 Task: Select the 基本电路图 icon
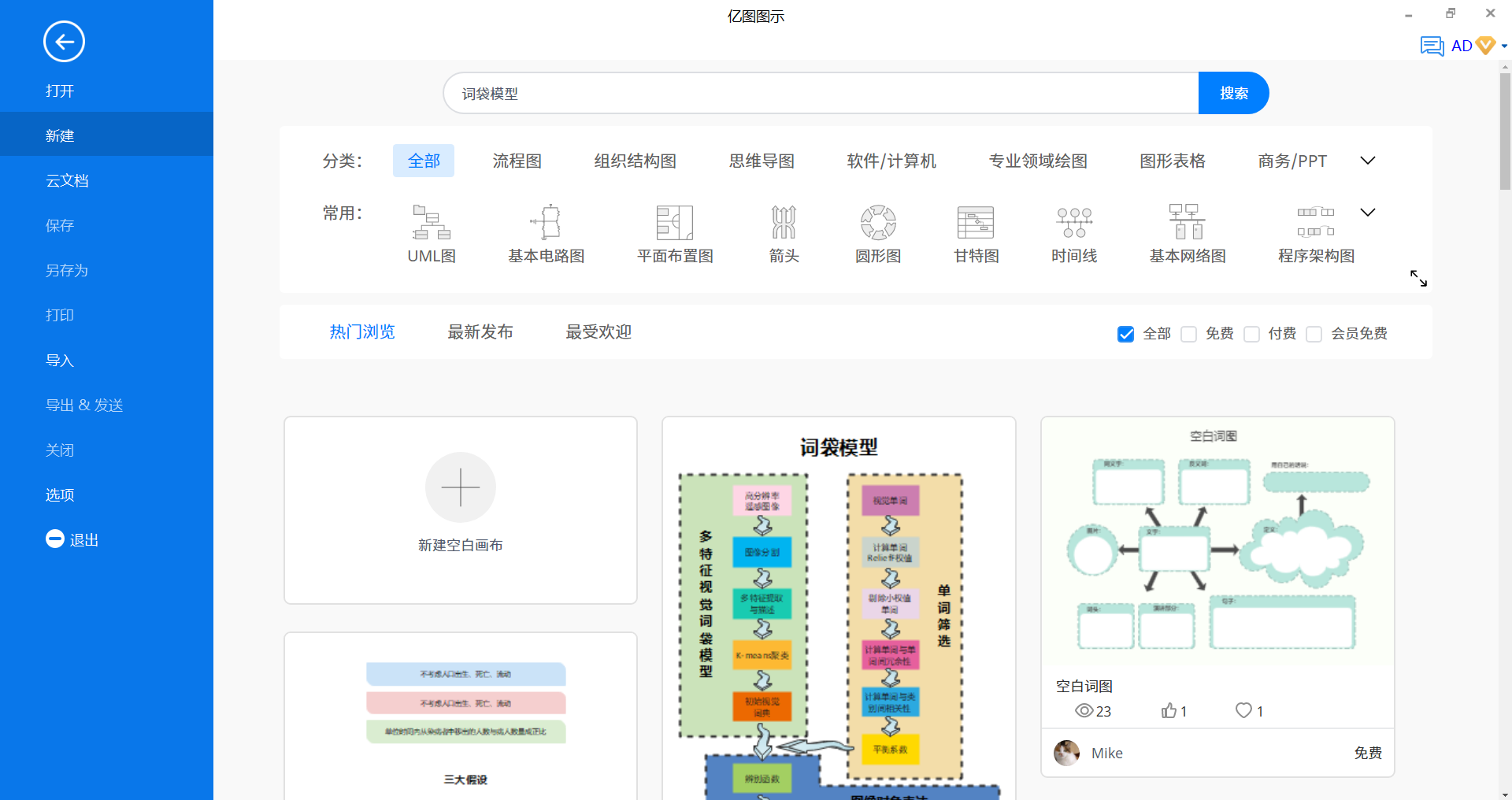pos(546,222)
